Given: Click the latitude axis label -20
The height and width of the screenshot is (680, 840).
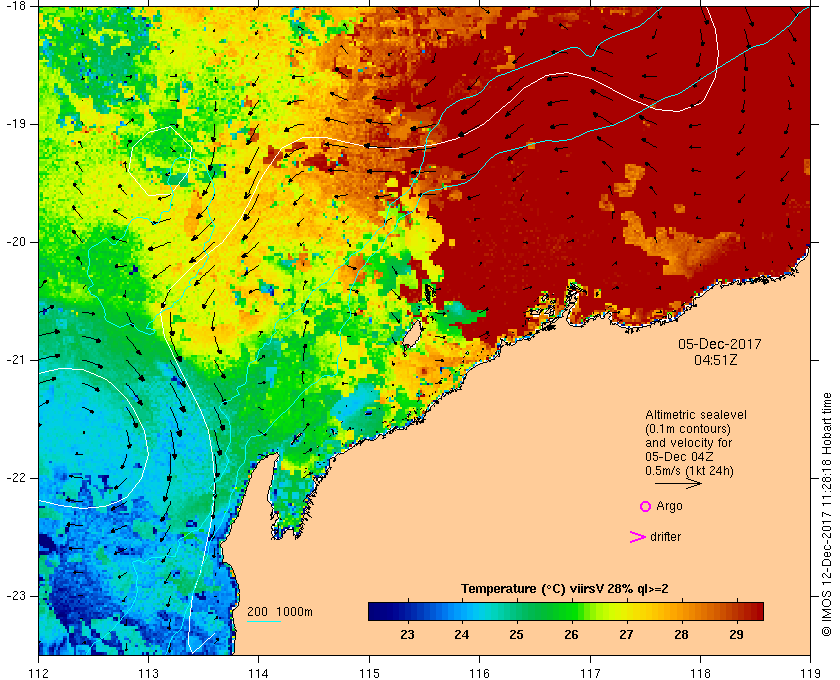Looking at the screenshot, I should click(14, 242).
